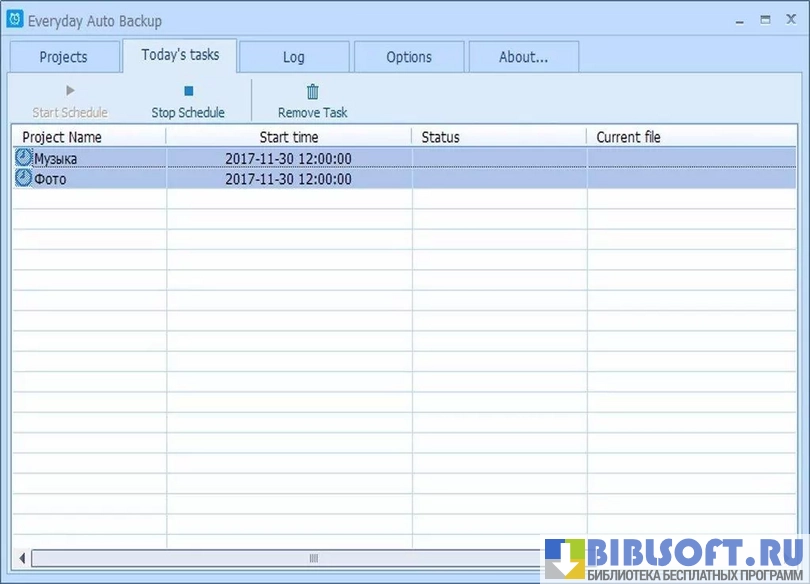Screen dimensions: 810x584
Task: Click the clock icon beside Музыка
Action: tap(23, 158)
